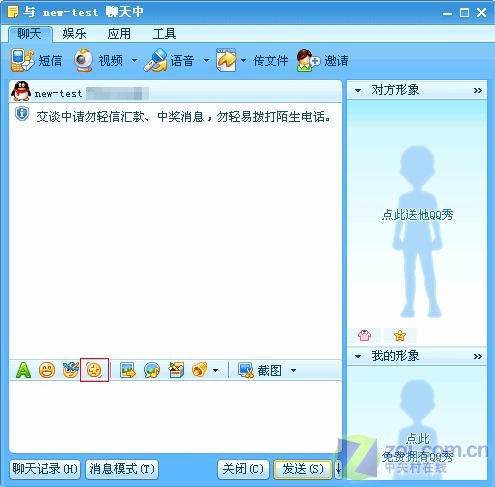The image size is (495, 487).
Task: Open the 视频 dropdown arrow
Action: click(134, 61)
